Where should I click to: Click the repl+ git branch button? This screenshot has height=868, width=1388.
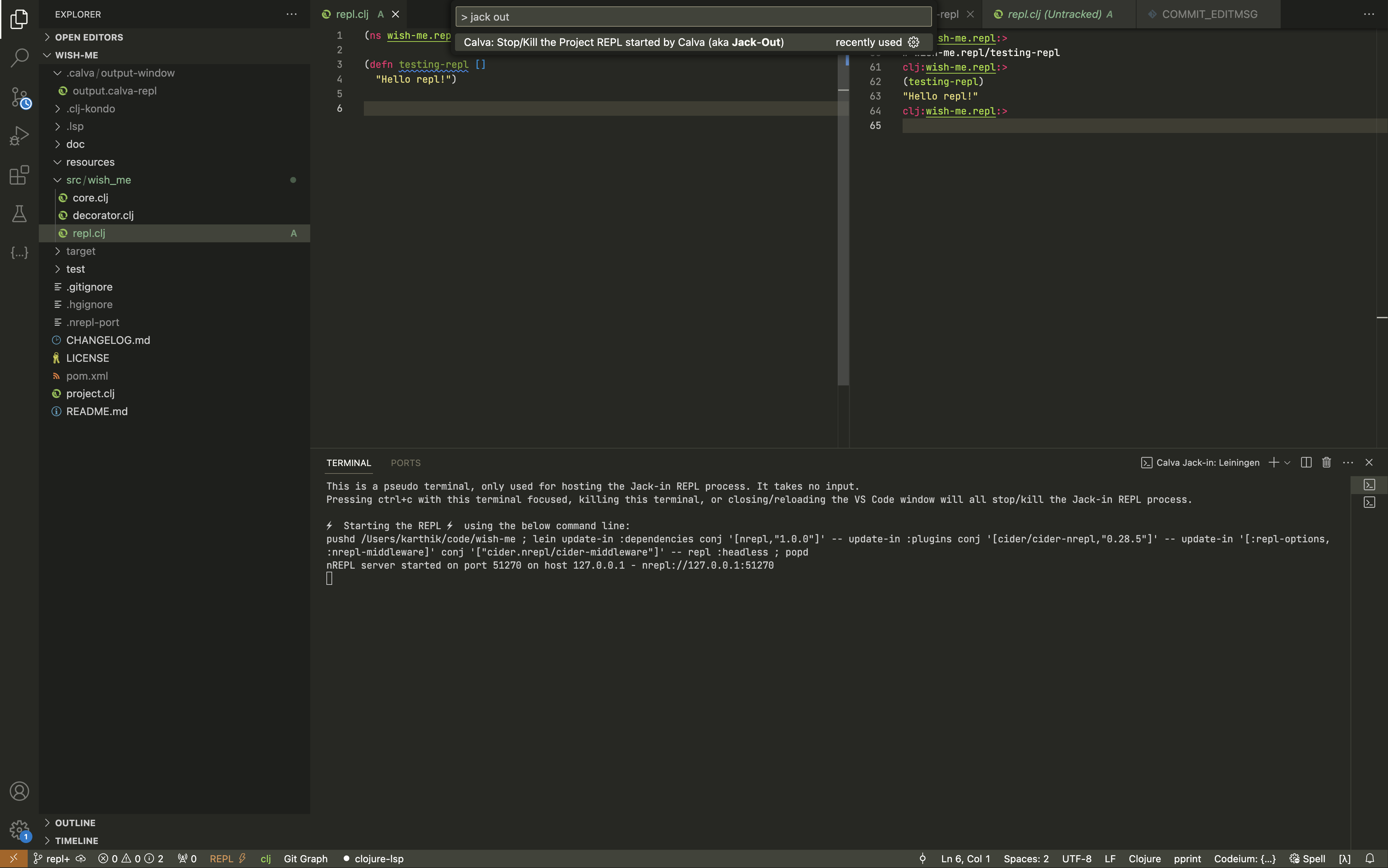[x=52, y=859]
